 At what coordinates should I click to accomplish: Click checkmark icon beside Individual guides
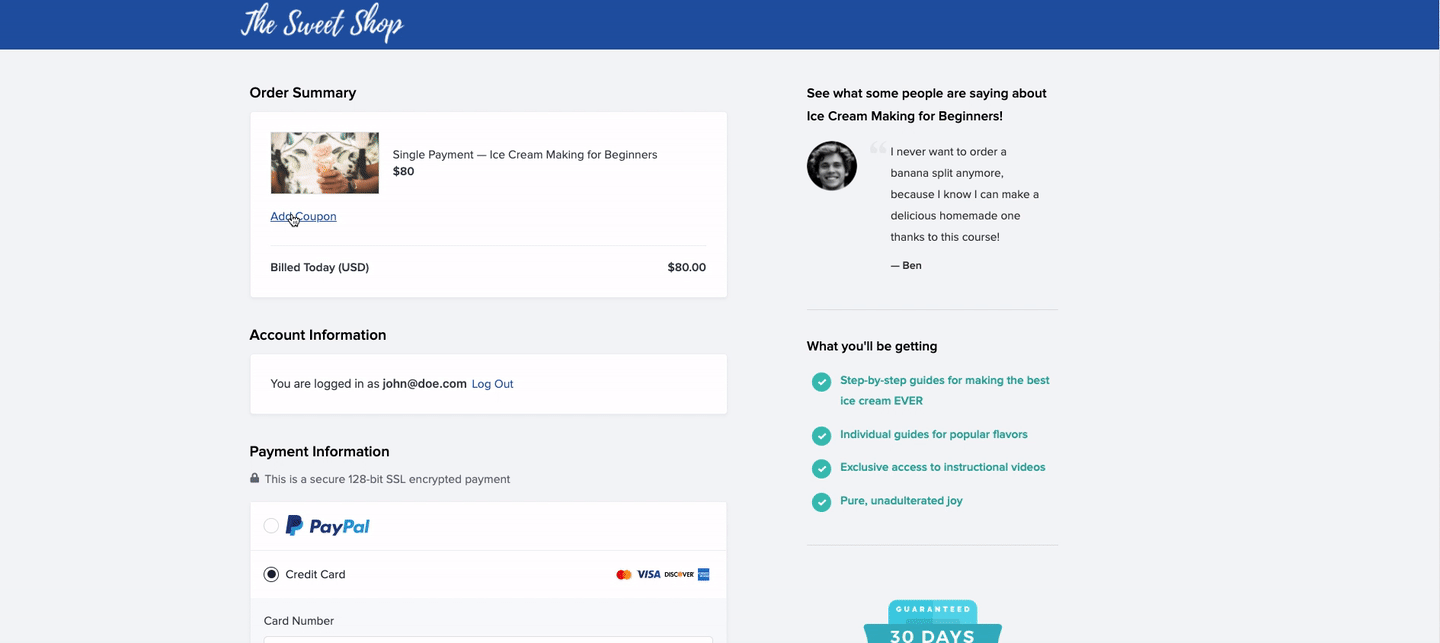coord(821,436)
